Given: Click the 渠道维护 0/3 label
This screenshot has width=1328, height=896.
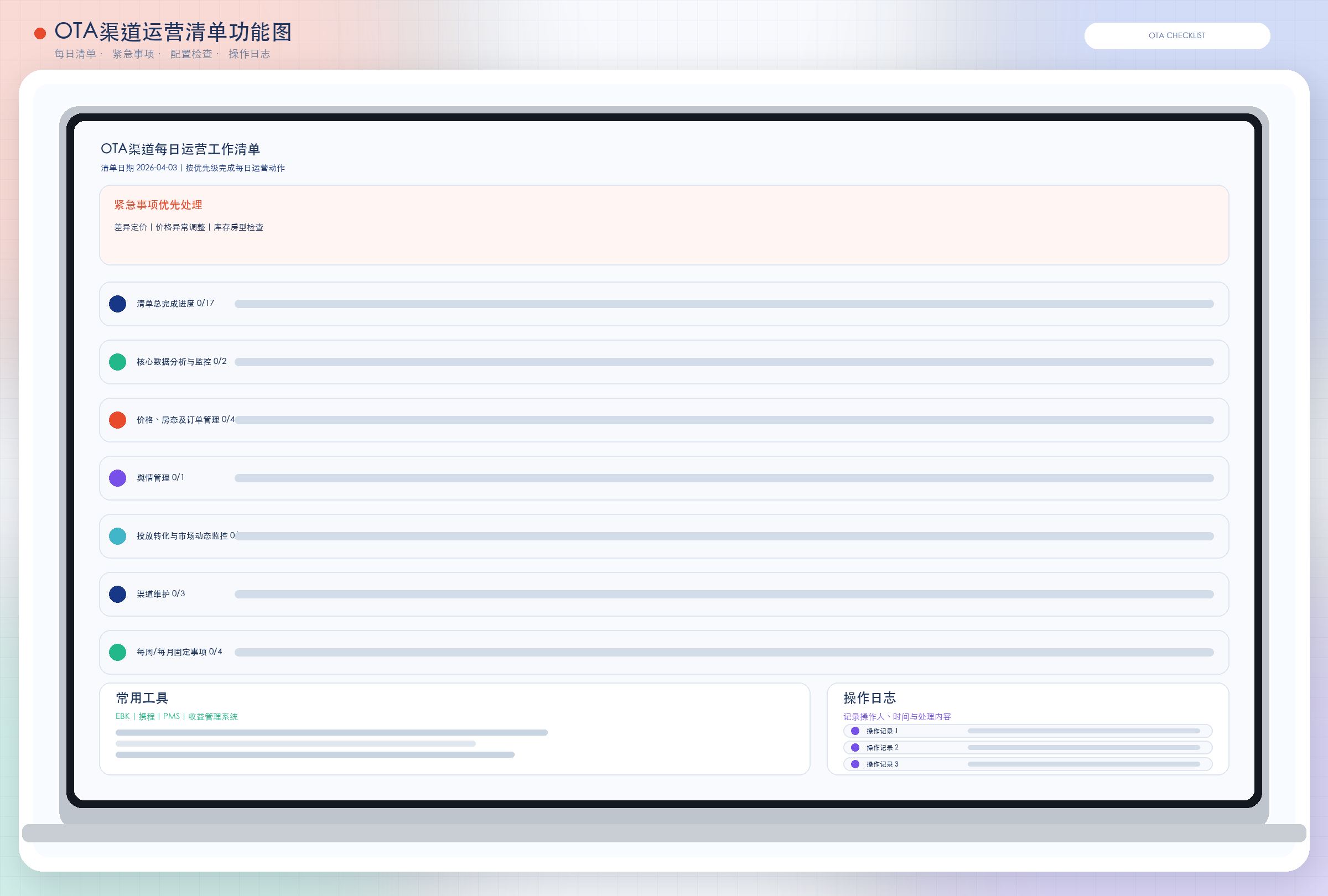Looking at the screenshot, I should pos(161,594).
